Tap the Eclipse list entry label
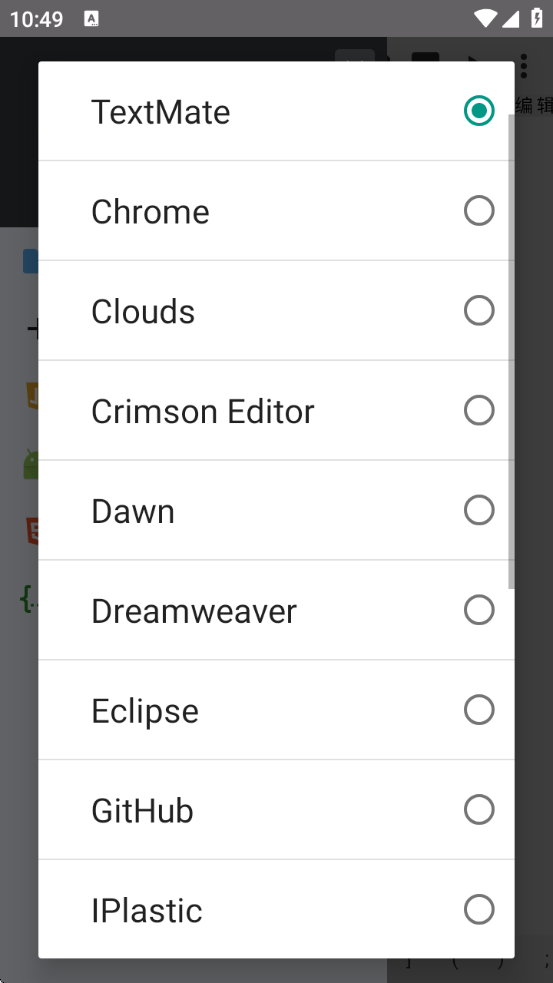553x983 pixels. [145, 712]
